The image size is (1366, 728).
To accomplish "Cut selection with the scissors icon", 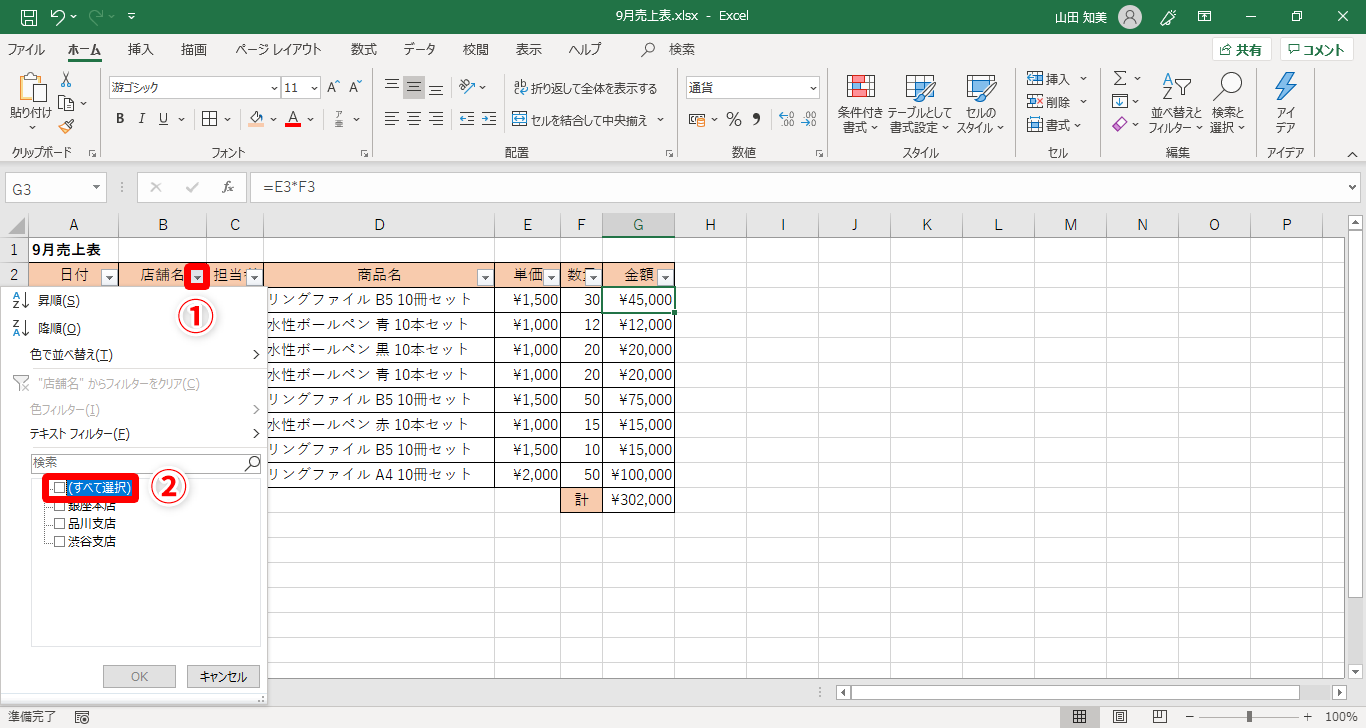I will click(66, 80).
